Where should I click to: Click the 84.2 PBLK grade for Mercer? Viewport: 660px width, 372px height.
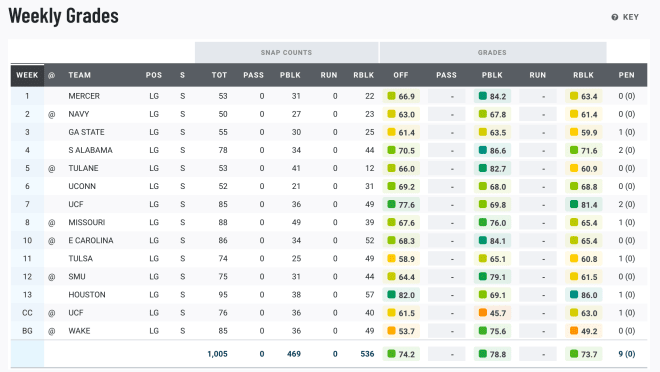coord(492,96)
